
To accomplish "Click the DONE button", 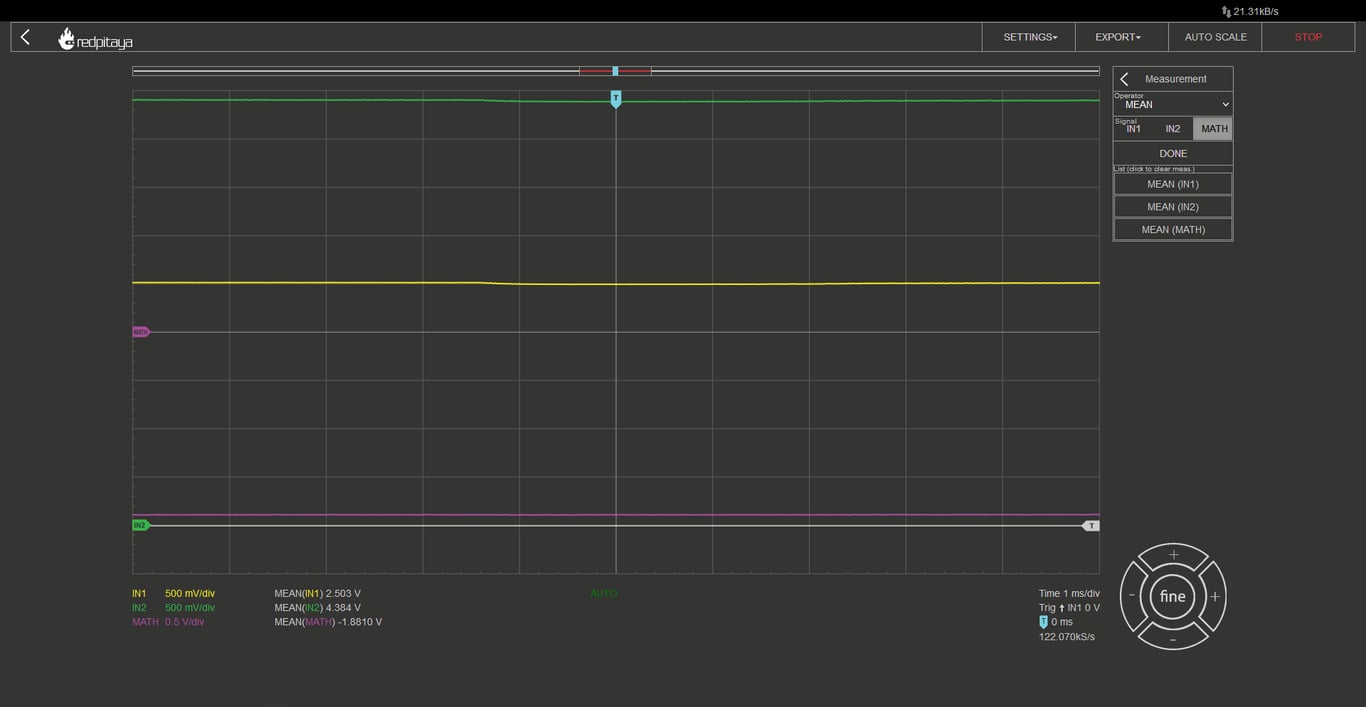I will click(x=1173, y=154).
